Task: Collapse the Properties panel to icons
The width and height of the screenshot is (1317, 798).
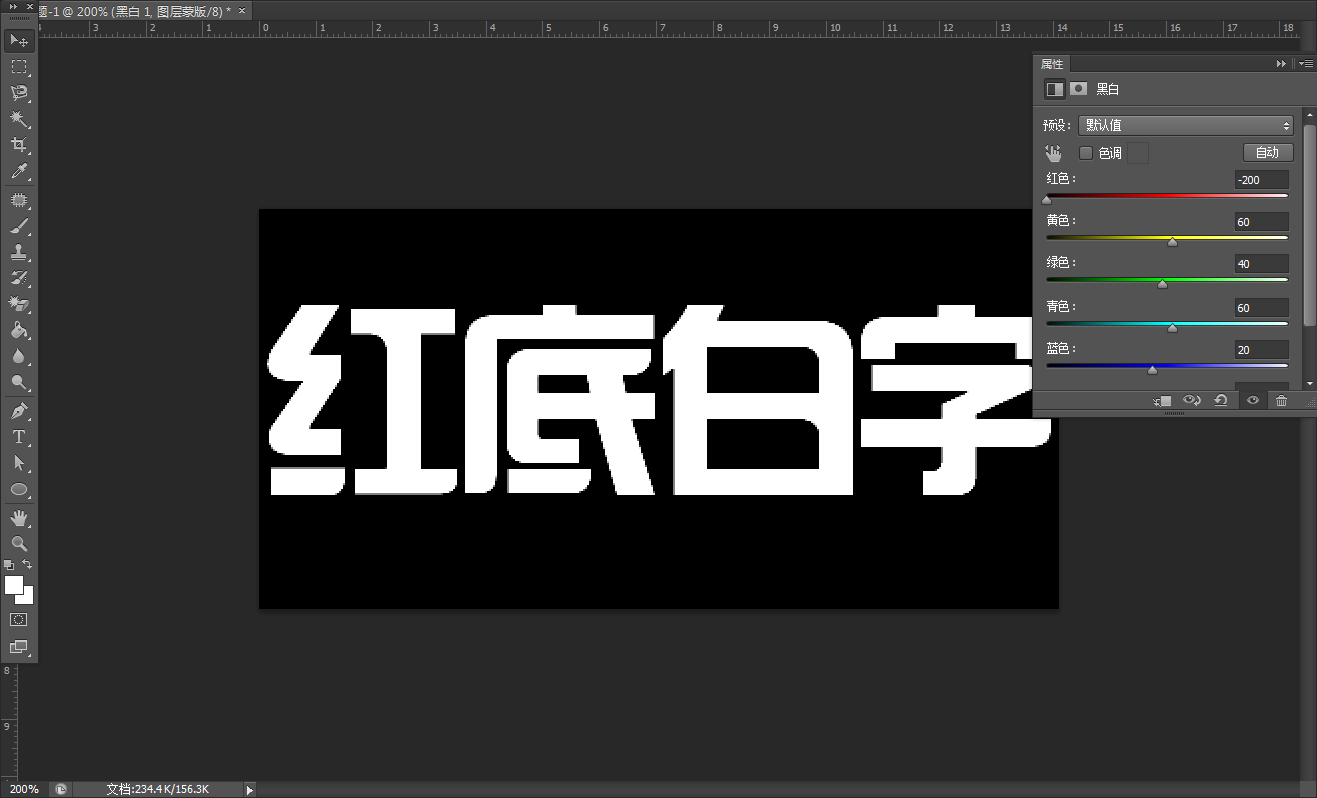Action: coord(1281,64)
